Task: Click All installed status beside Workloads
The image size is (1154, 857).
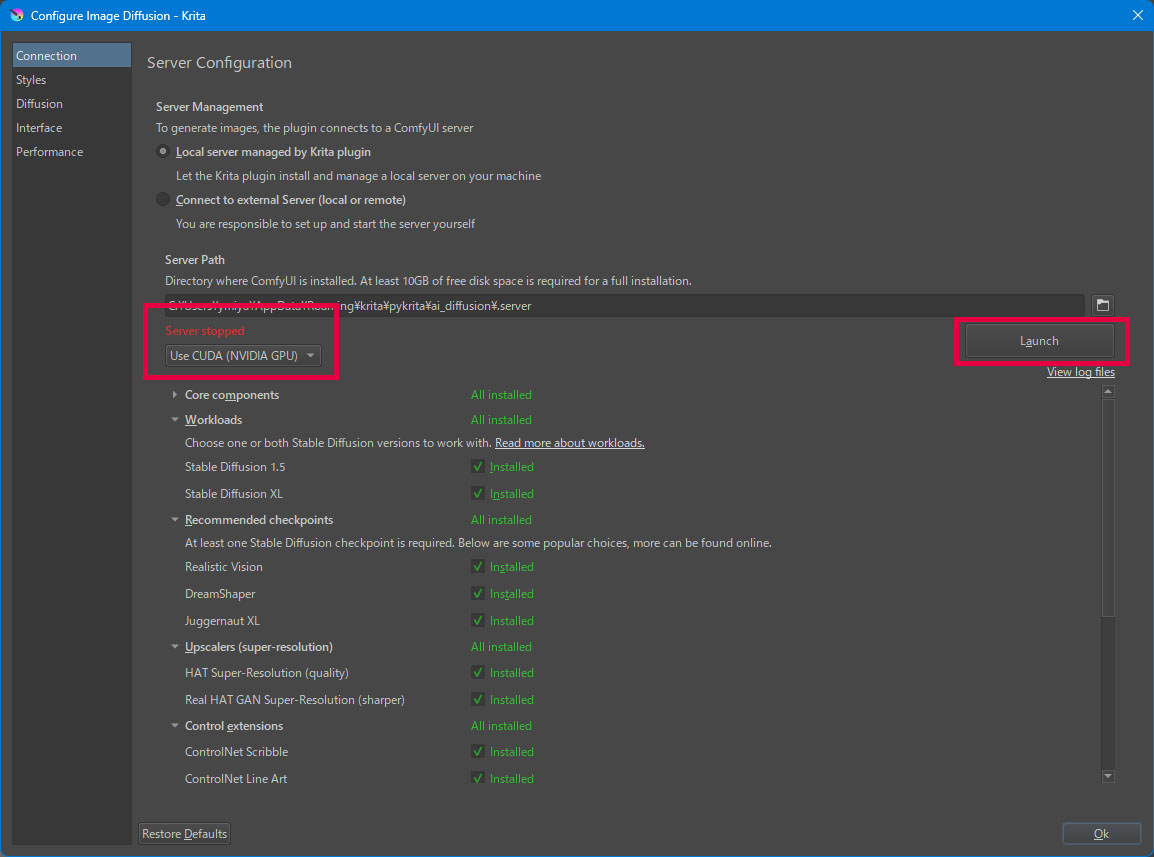Action: click(x=501, y=420)
